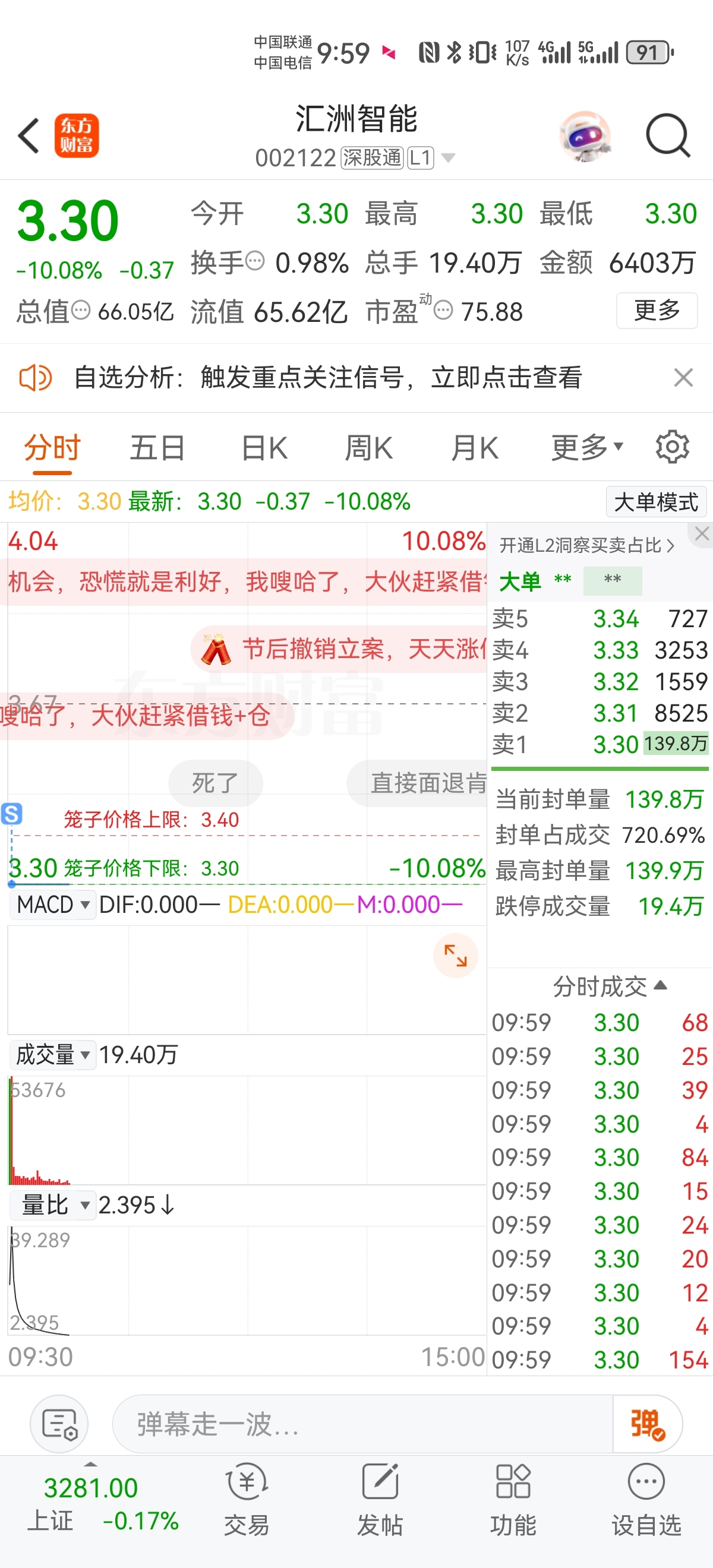Tap the S marker icon on chart
The image size is (713, 1568).
click(x=11, y=813)
